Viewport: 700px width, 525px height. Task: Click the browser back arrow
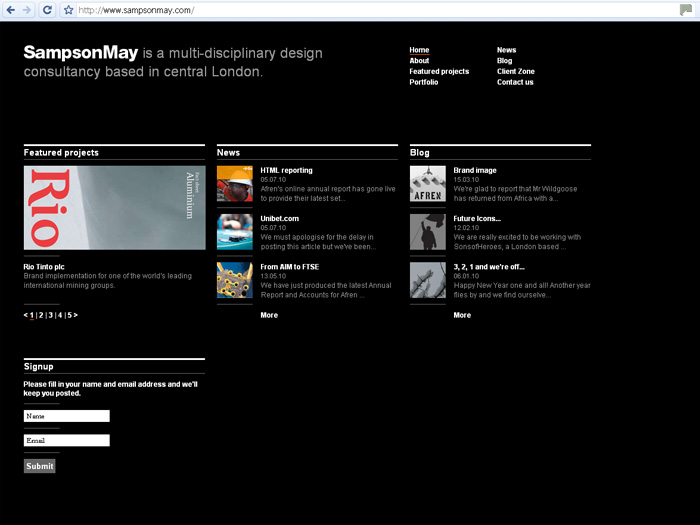[9, 9]
